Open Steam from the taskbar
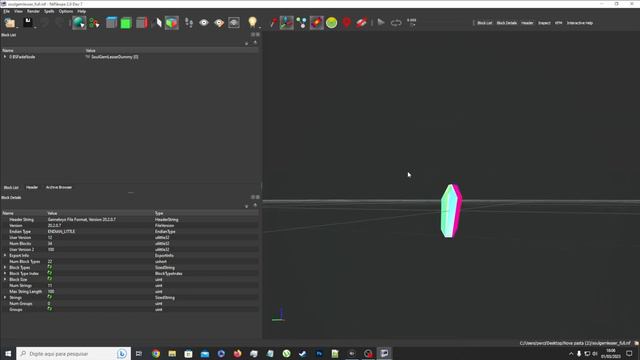This screenshot has width=640, height=360. [302, 353]
